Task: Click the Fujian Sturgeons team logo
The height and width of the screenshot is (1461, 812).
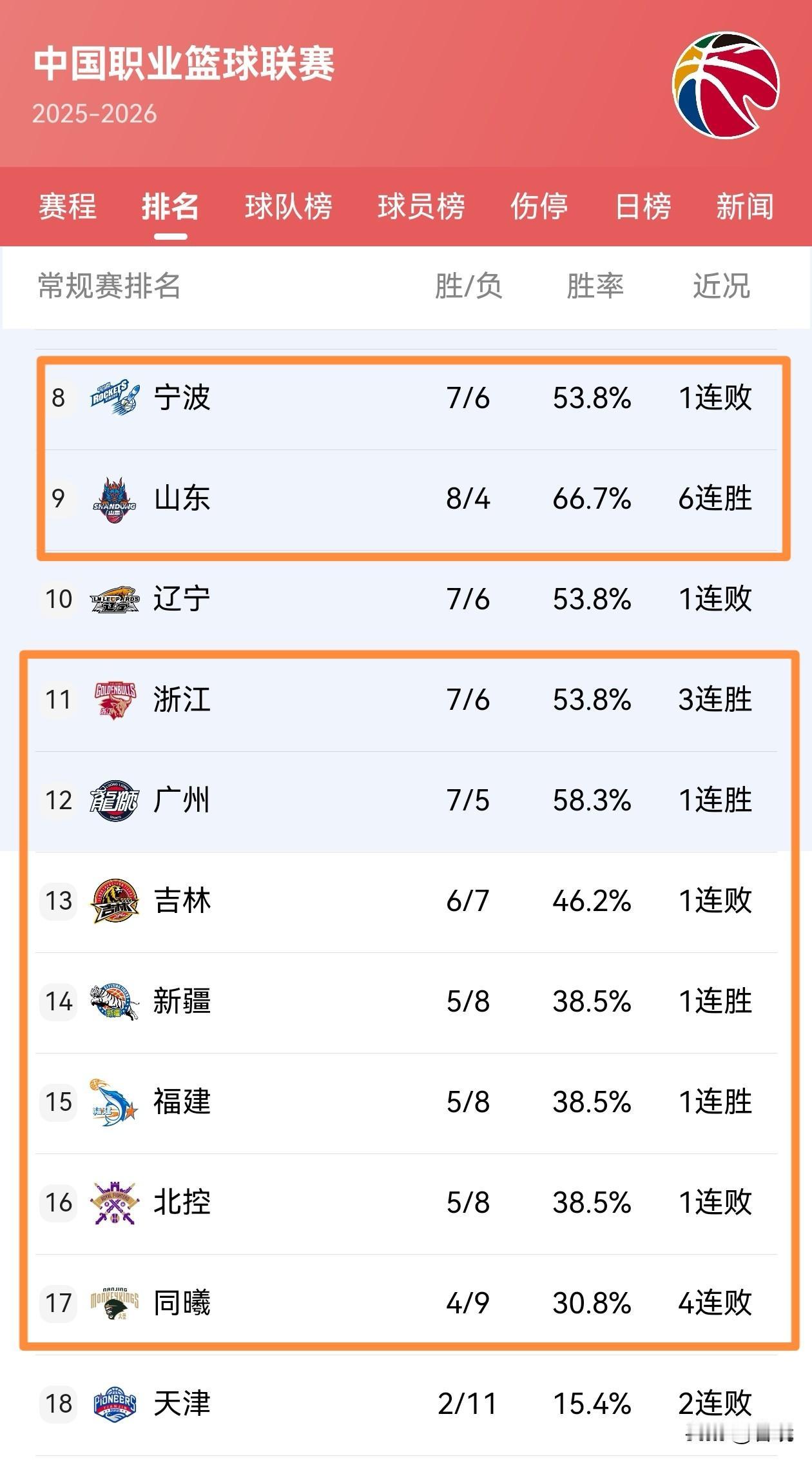Action: click(x=115, y=1103)
